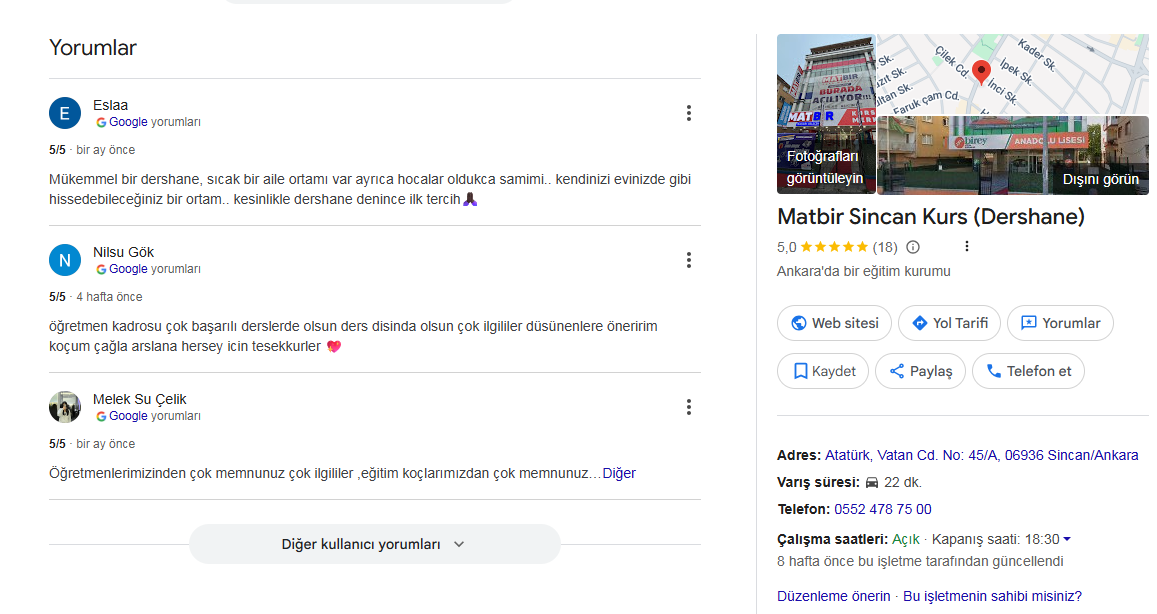Click the Paylaş share icon
1157x614 pixels.
[897, 370]
